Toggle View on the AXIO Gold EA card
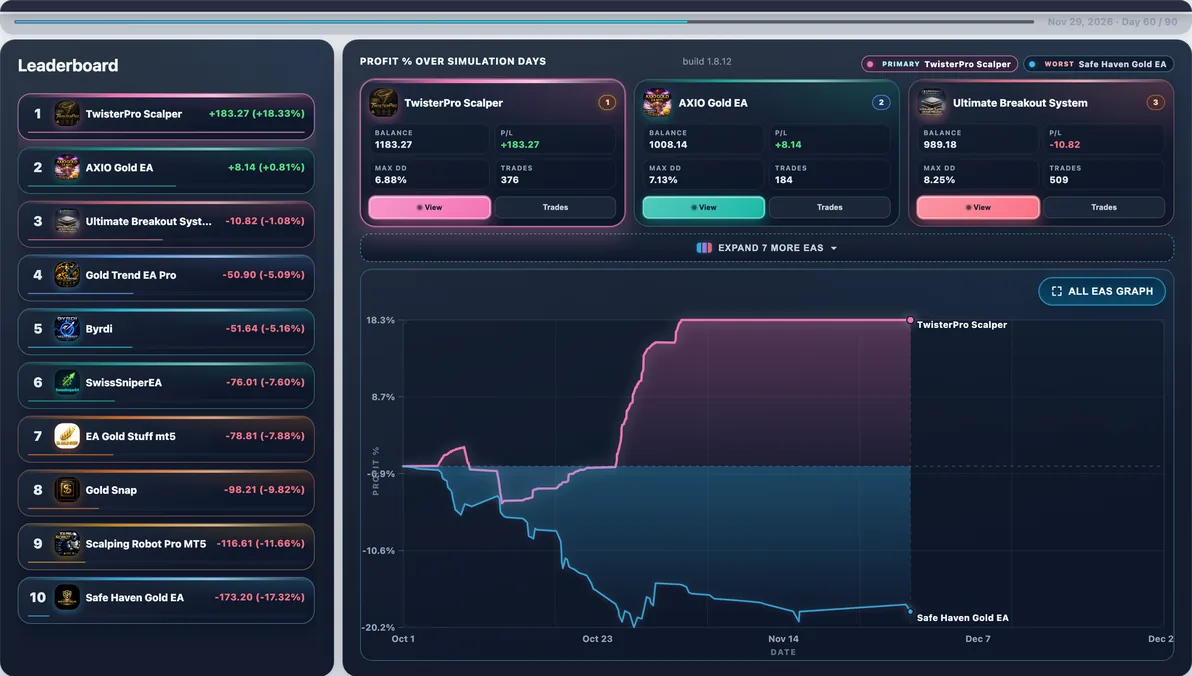 click(703, 208)
